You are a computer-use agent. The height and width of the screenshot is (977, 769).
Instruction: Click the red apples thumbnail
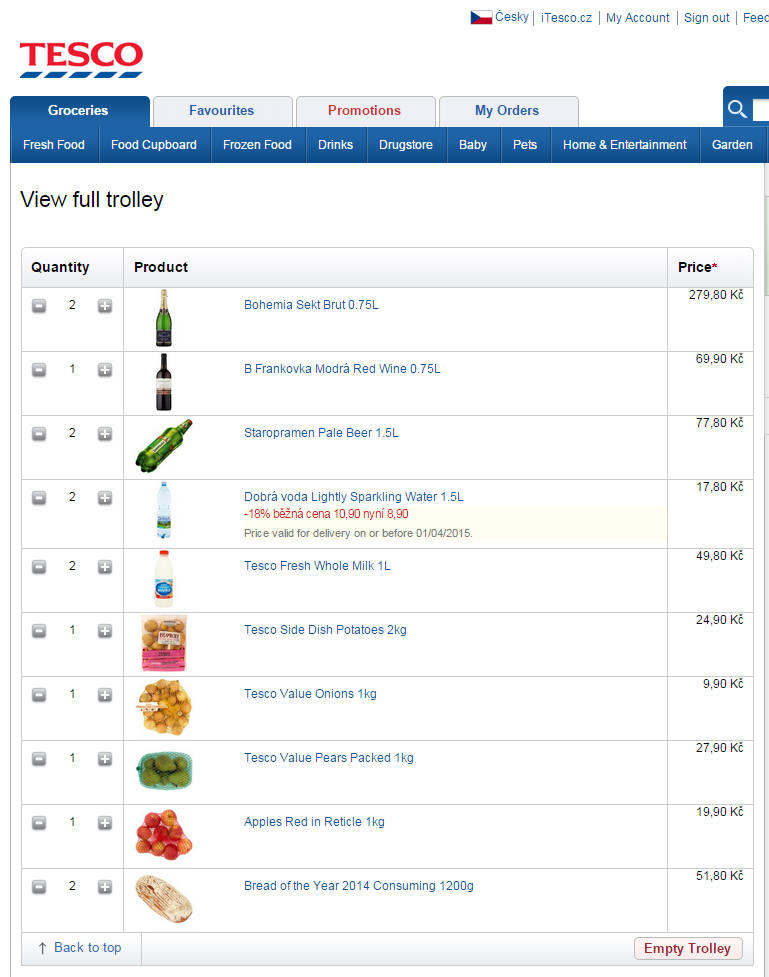(x=164, y=835)
